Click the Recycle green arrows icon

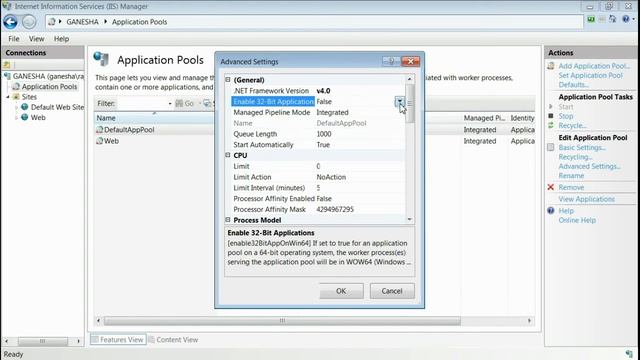click(551, 125)
